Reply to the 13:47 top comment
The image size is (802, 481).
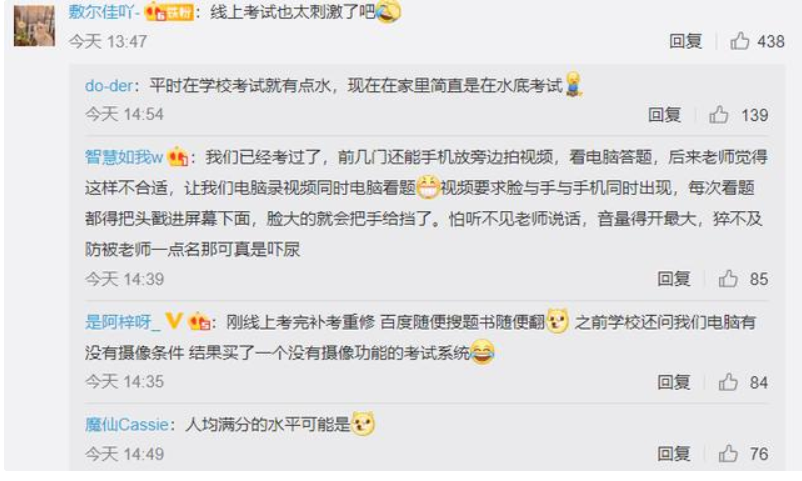pyautogui.click(x=685, y=41)
